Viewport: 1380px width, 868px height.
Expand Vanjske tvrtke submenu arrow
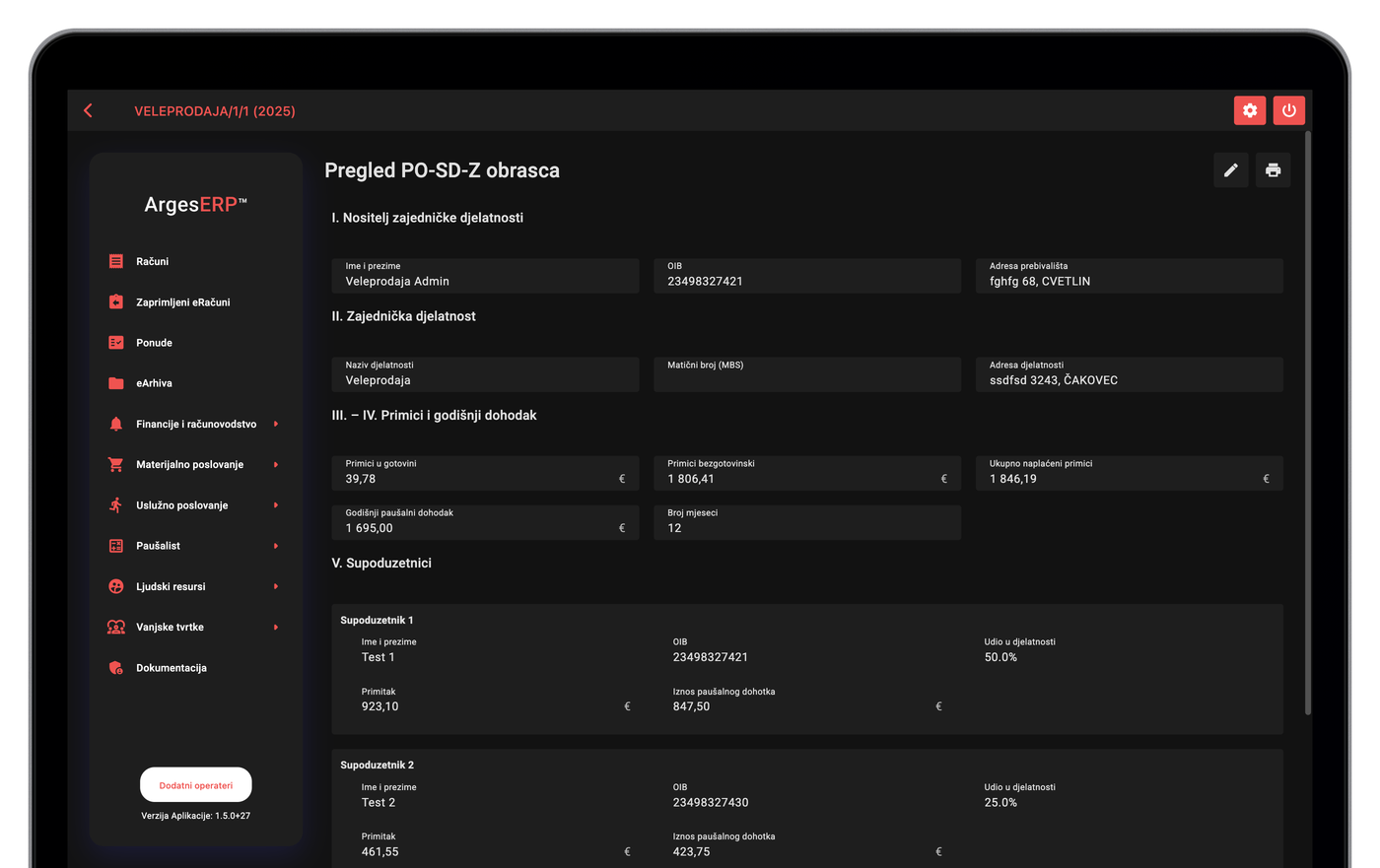click(276, 627)
